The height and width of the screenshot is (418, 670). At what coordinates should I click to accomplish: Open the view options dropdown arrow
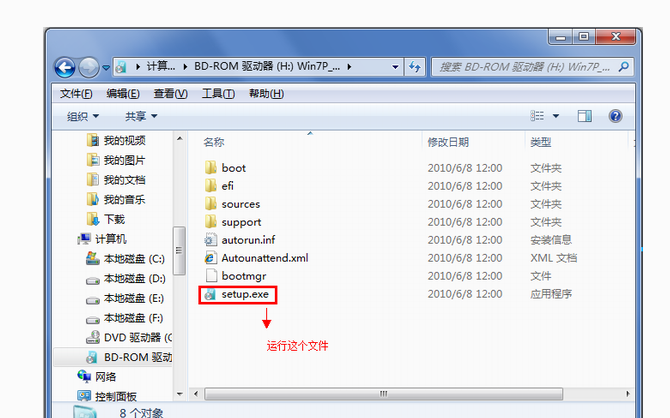556,116
